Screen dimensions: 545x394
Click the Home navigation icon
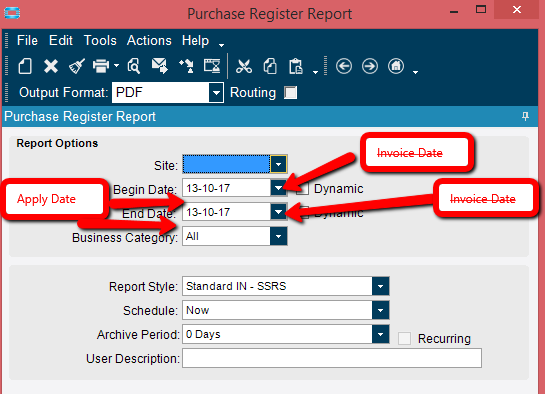click(x=396, y=66)
